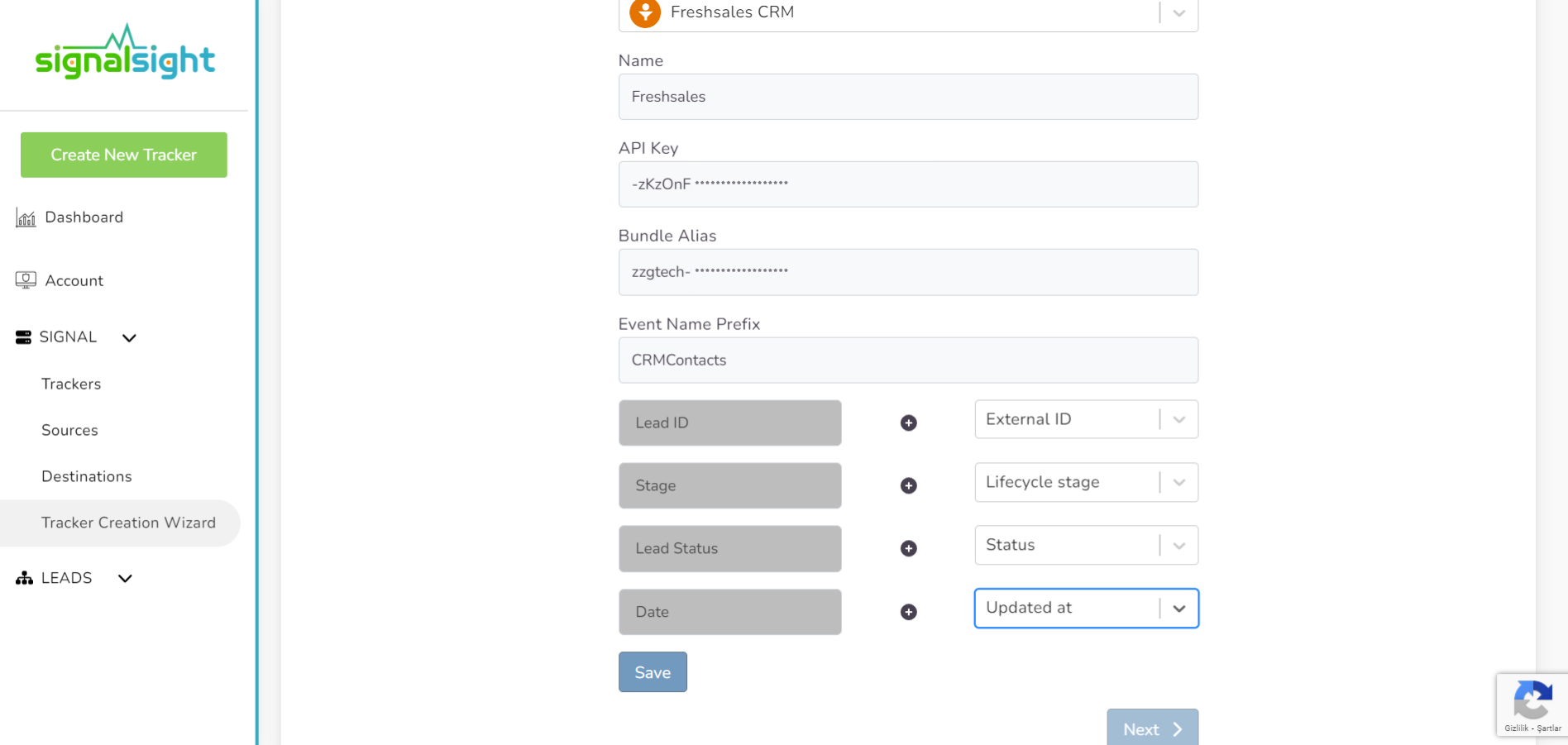Click the Gizlilik privacy link
The height and width of the screenshot is (745, 1568).
point(1517,728)
